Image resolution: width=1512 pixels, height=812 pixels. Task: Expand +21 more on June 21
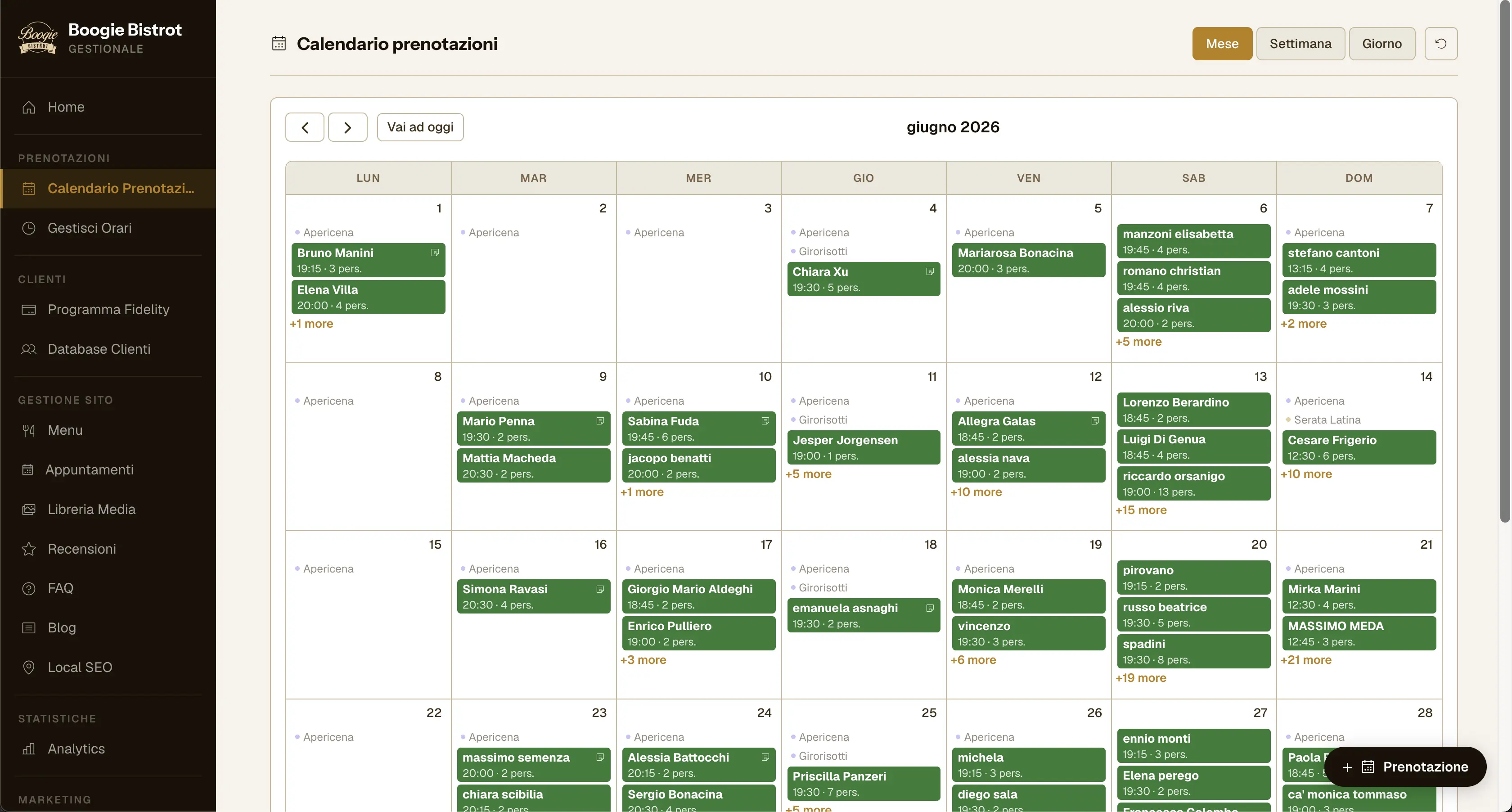(1306, 660)
